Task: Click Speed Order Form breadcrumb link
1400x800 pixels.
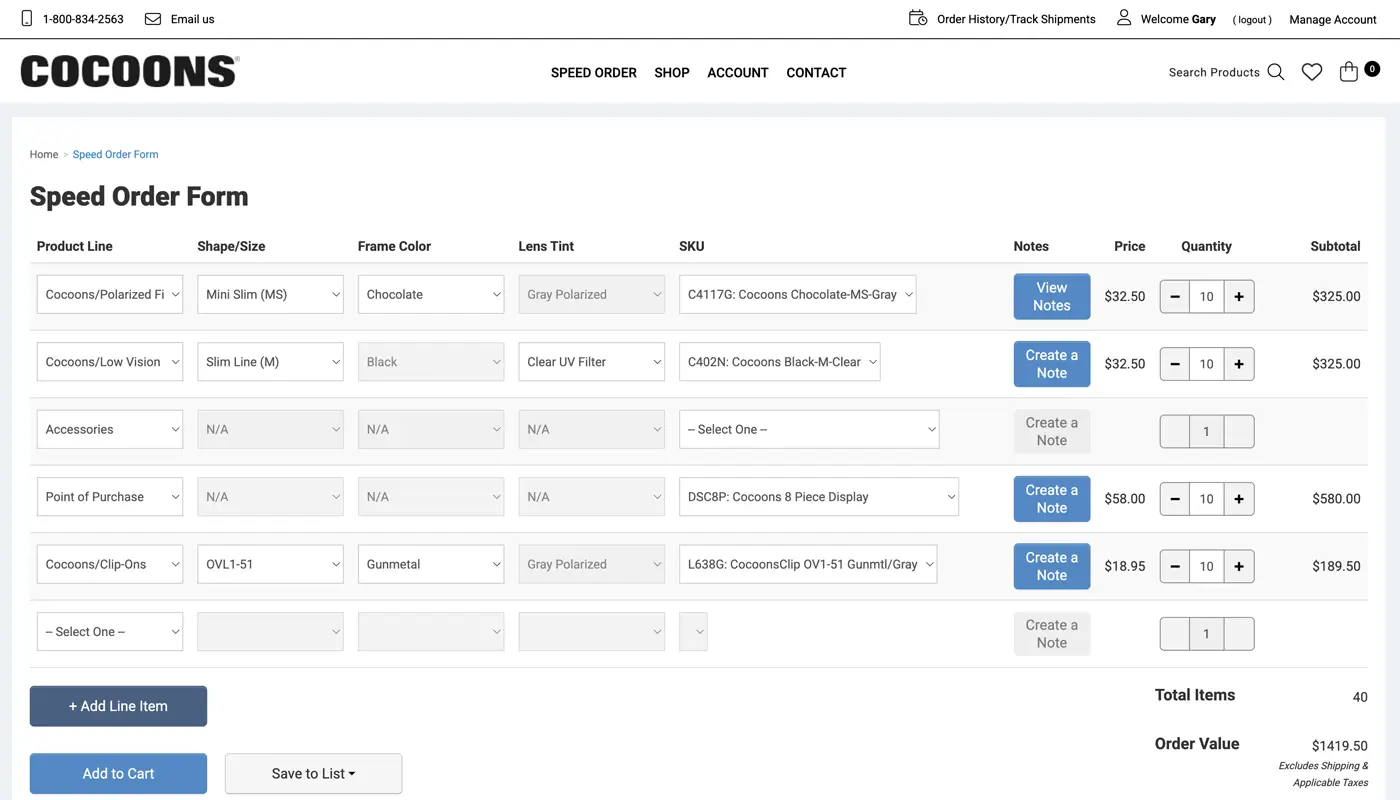Action: point(115,154)
